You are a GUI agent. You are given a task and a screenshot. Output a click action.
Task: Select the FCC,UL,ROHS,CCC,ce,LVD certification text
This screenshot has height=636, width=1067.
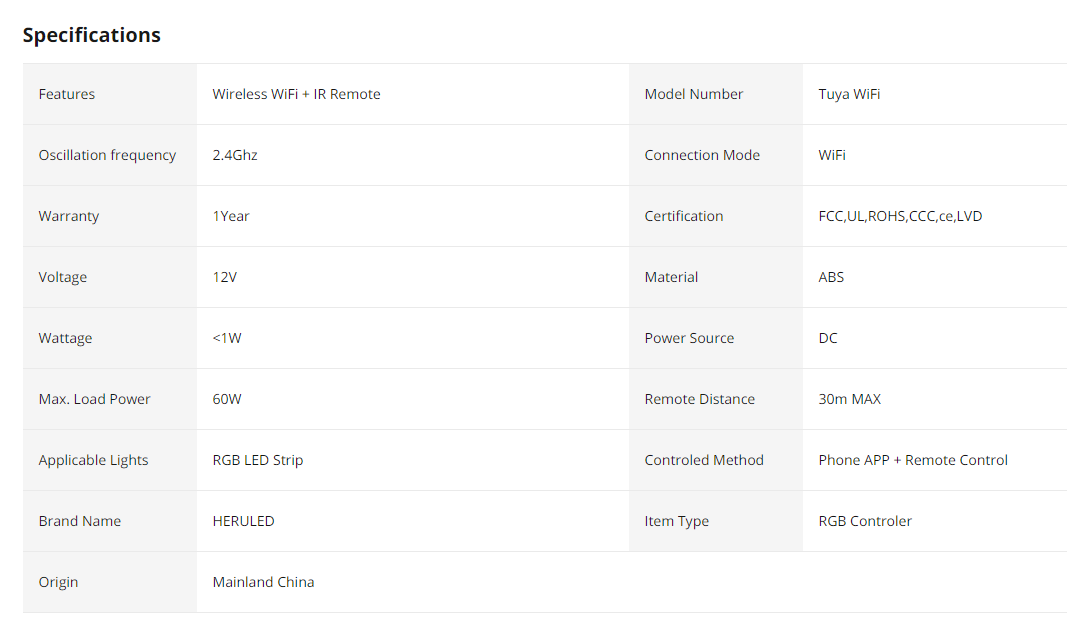(x=900, y=216)
